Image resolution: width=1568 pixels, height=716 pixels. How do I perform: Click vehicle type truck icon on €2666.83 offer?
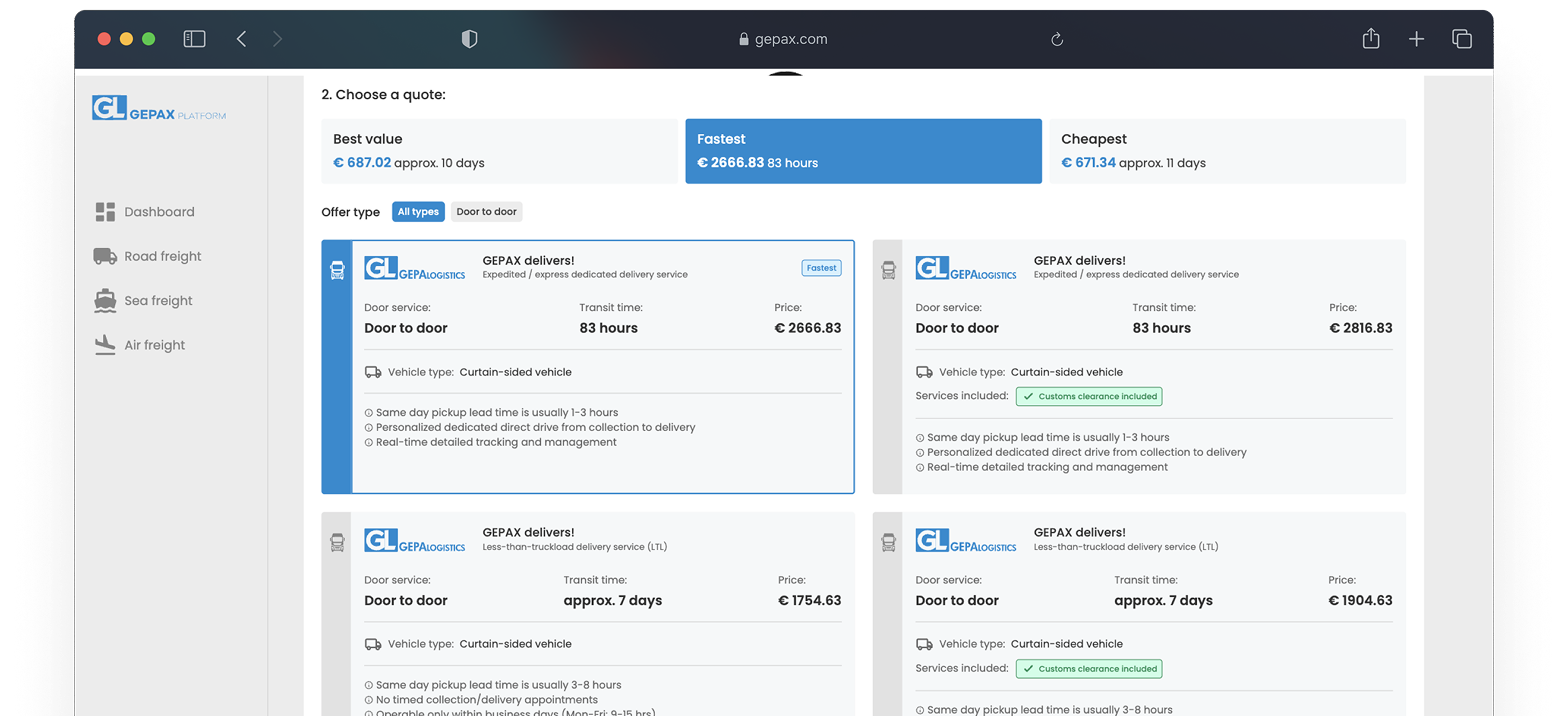[x=373, y=372]
